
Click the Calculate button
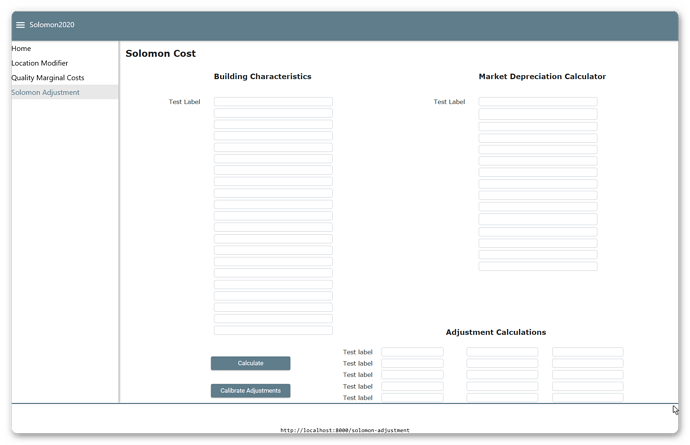[x=250, y=363]
